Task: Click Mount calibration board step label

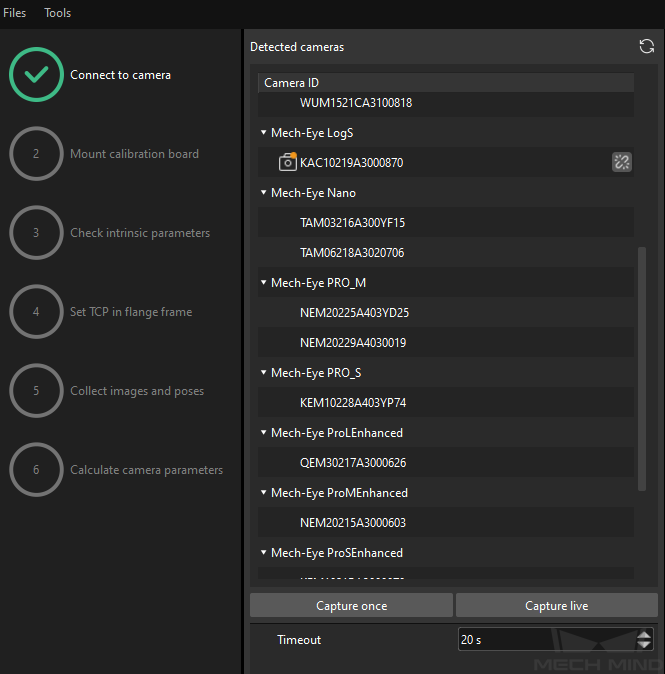Action: [134, 154]
